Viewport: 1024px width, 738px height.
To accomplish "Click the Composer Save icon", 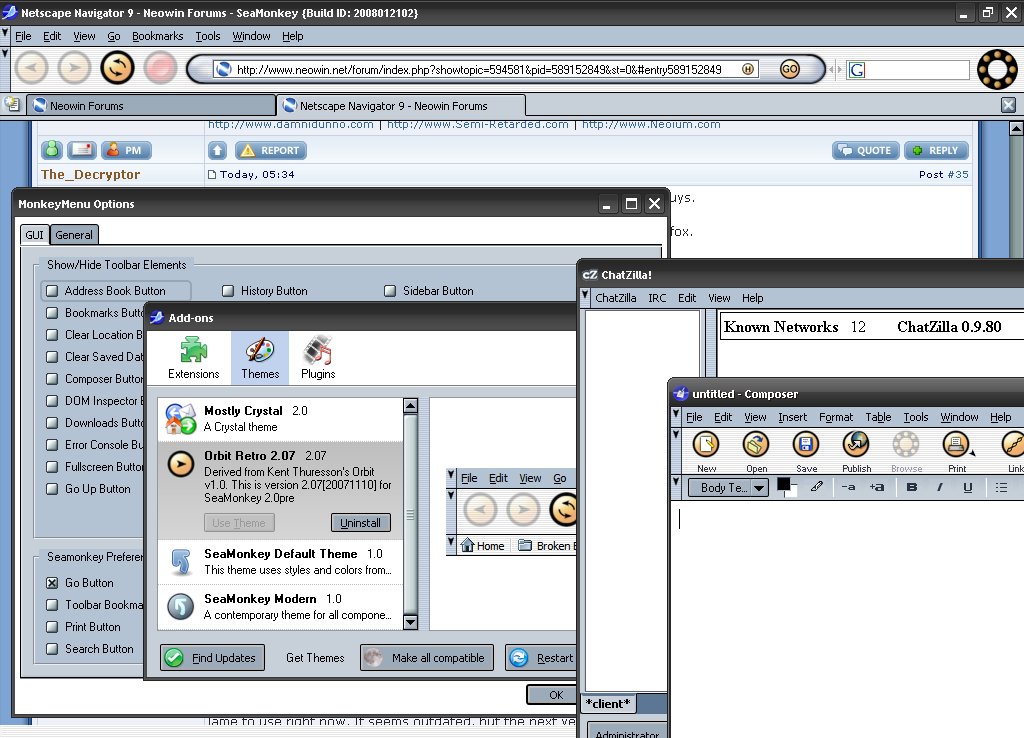I will point(806,445).
